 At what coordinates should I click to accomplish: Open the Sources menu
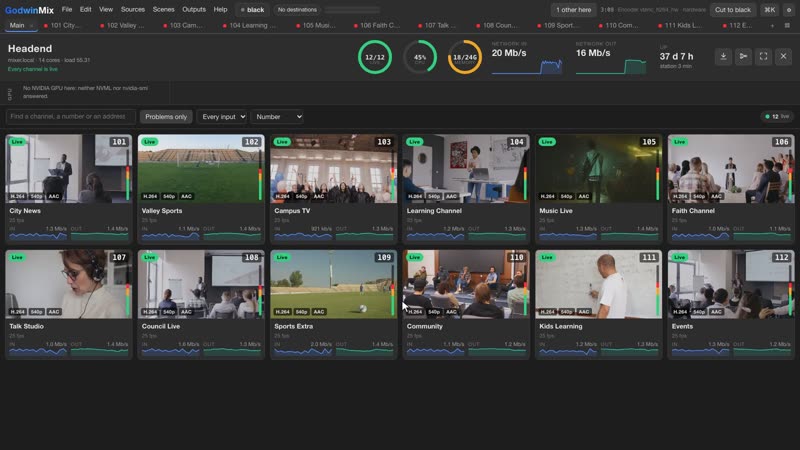pos(133,10)
